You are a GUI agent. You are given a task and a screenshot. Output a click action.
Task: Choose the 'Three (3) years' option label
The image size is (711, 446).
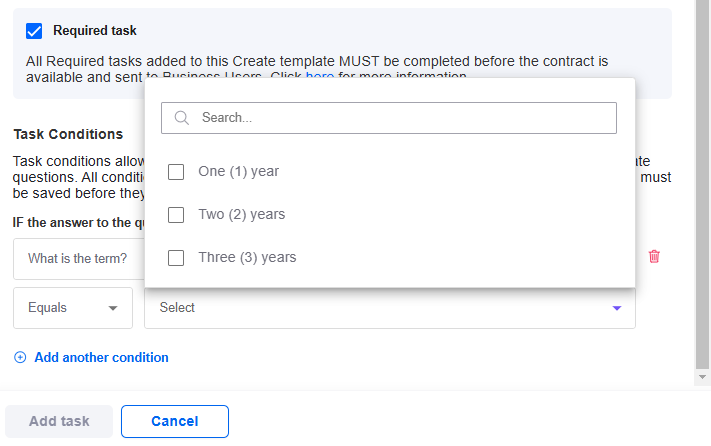[247, 258]
